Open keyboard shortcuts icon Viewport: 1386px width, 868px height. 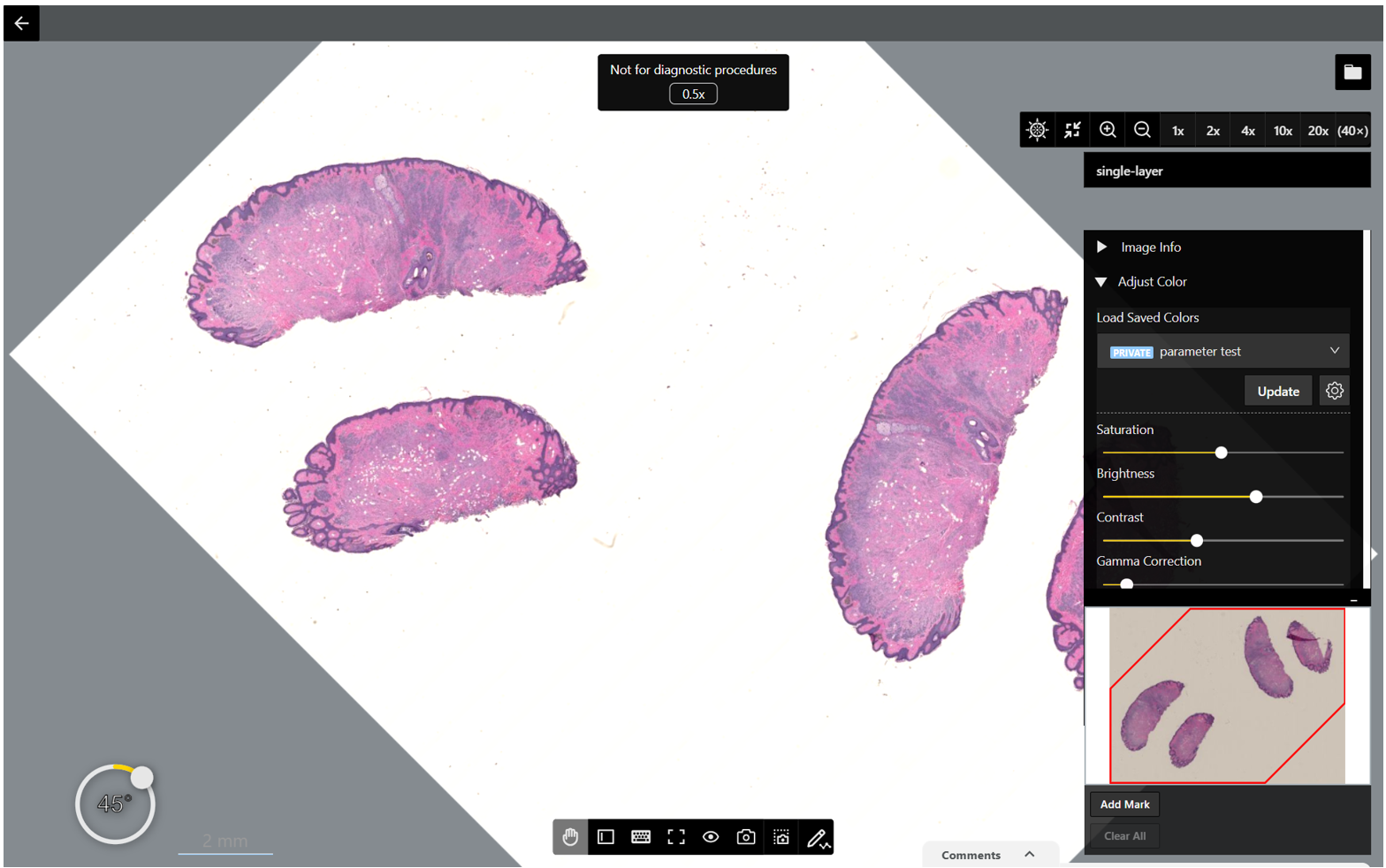tap(641, 837)
